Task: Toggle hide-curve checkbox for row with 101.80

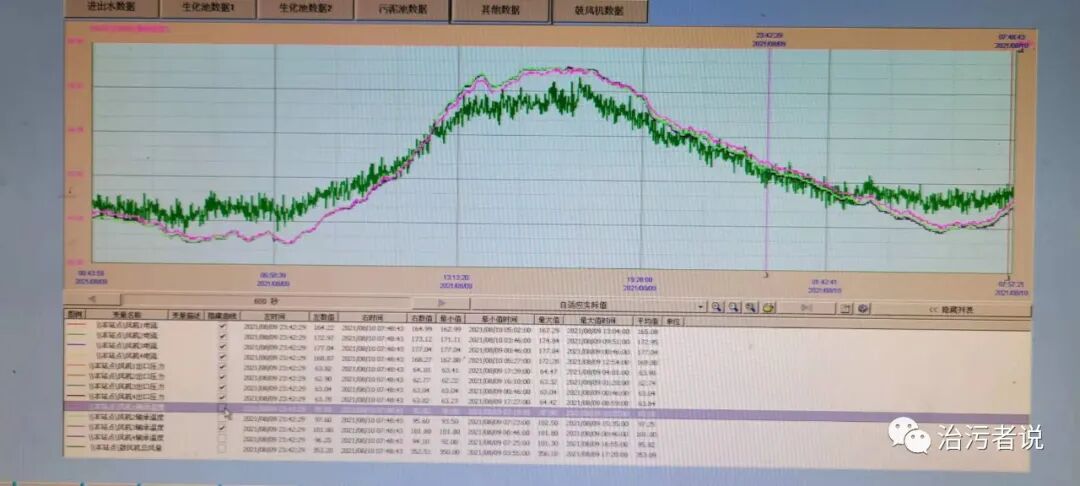Action: (x=222, y=427)
